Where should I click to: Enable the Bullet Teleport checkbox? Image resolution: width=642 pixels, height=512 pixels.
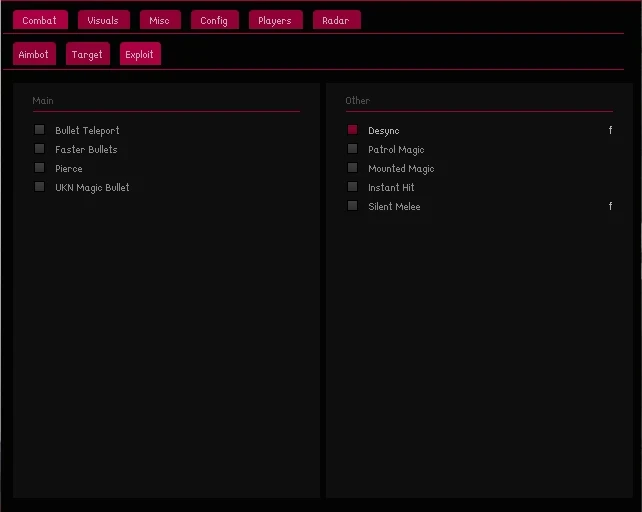point(39,130)
